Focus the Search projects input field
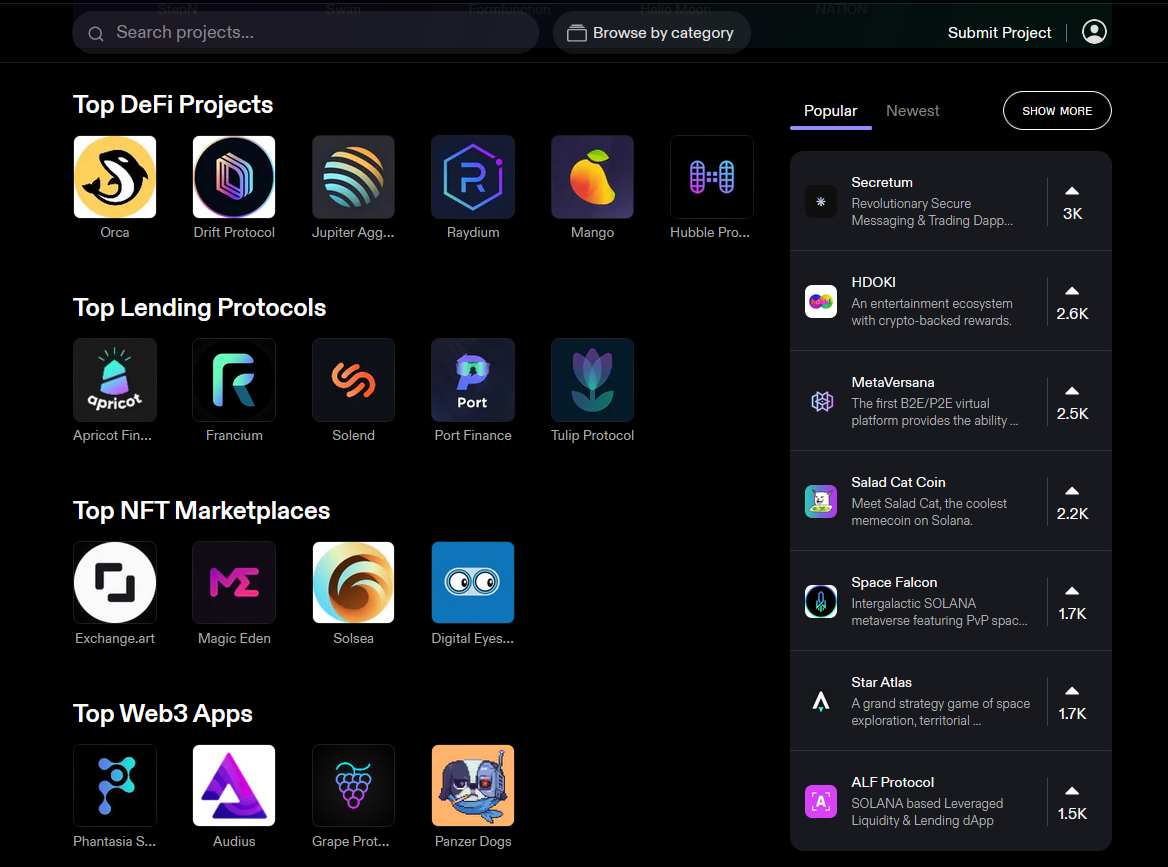The image size is (1168, 867). click(x=305, y=33)
